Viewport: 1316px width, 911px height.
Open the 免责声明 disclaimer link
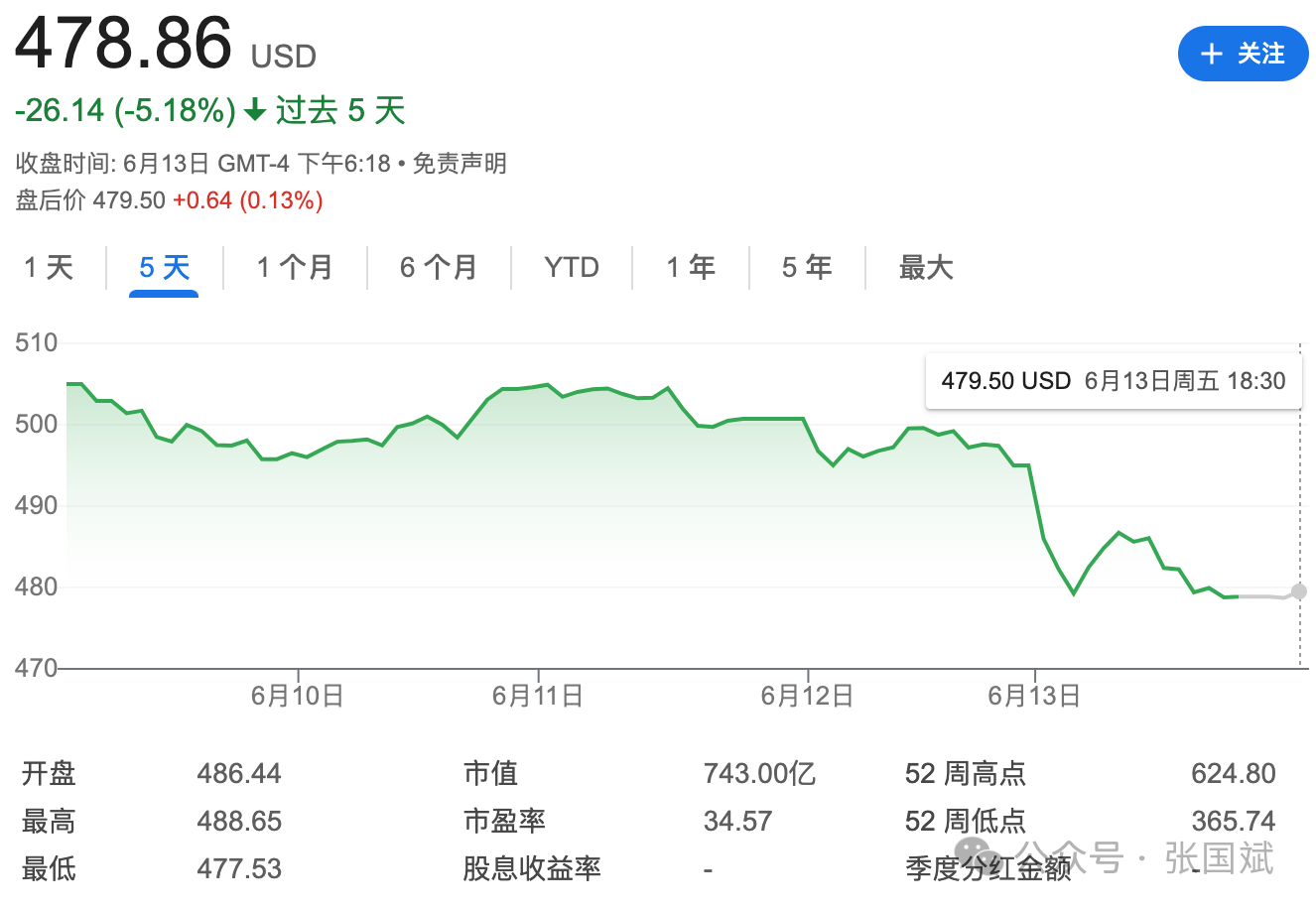[x=460, y=164]
